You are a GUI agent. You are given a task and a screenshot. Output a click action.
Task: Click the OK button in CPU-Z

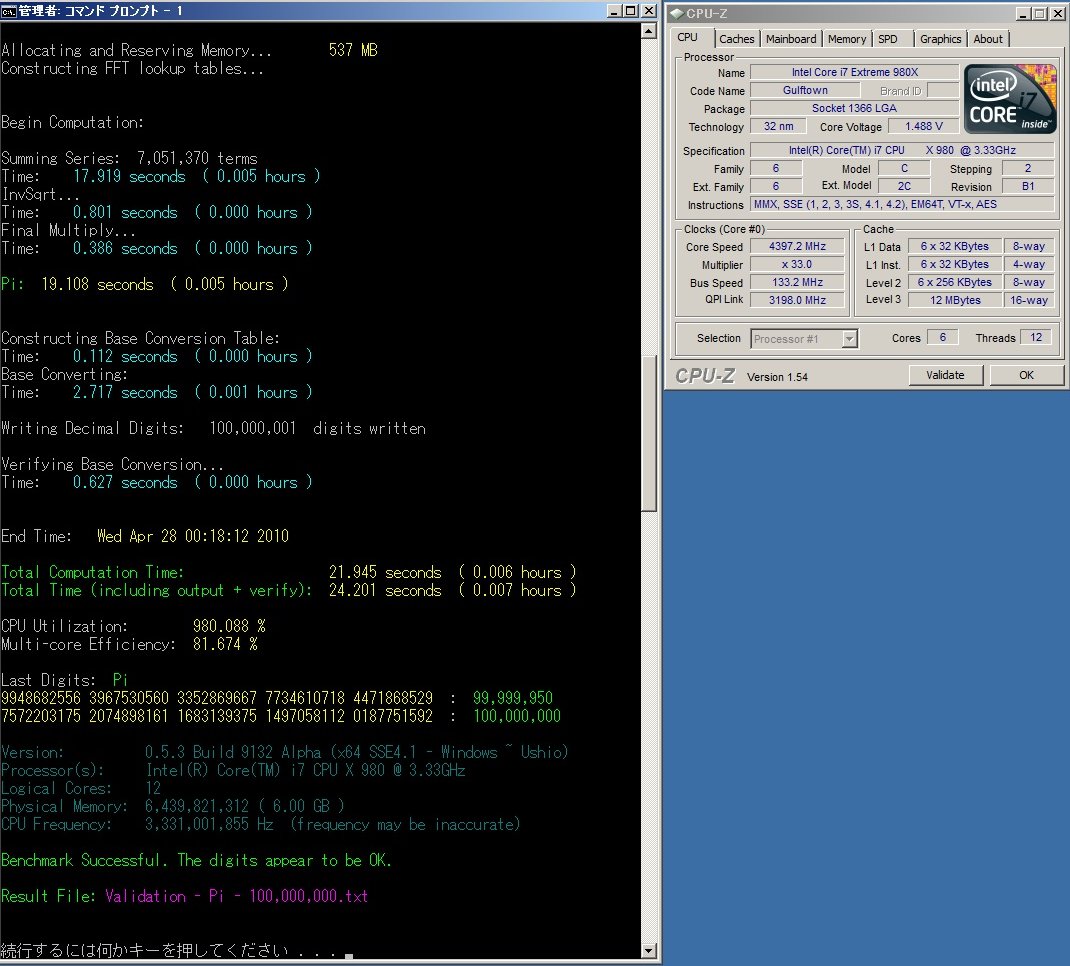tap(1026, 375)
